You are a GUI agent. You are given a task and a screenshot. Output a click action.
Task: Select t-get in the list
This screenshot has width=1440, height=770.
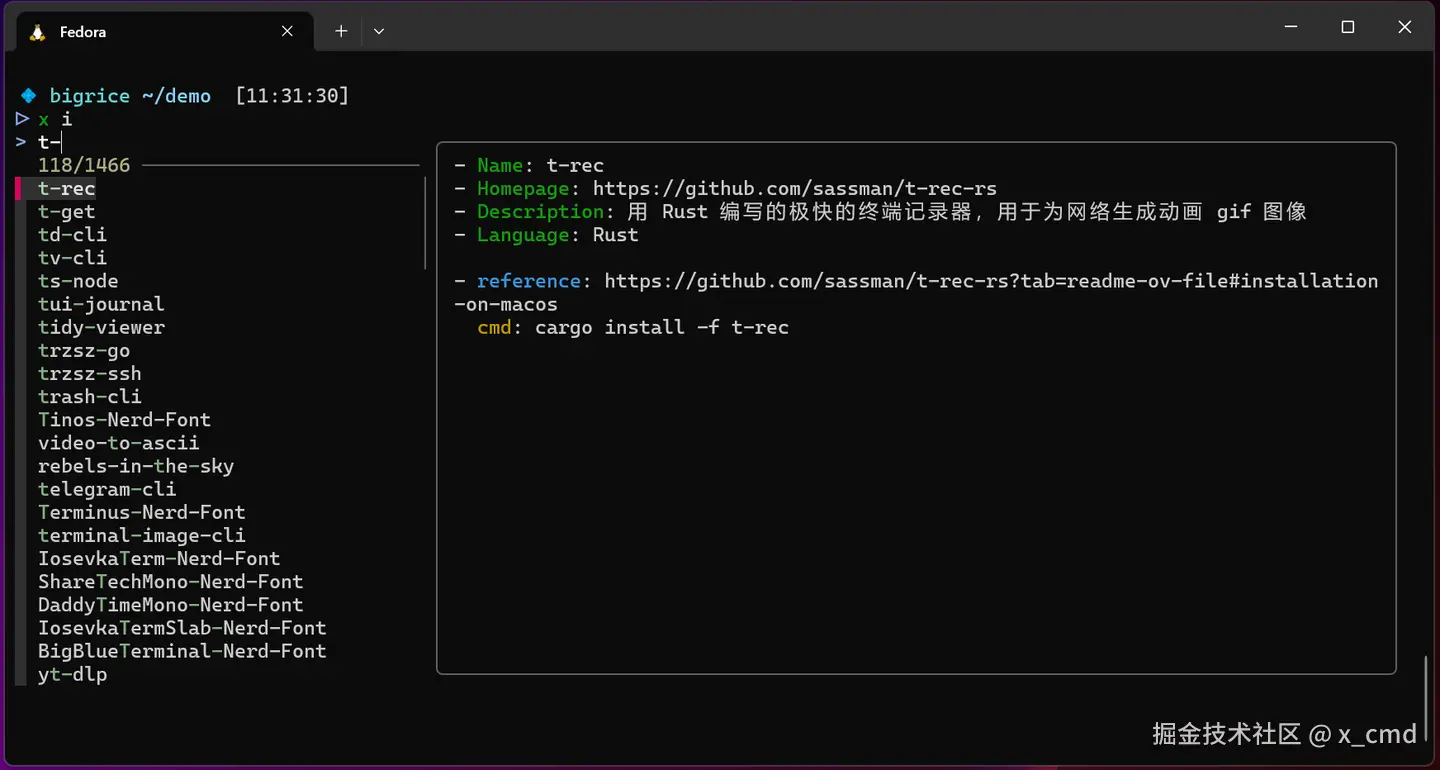click(x=67, y=211)
